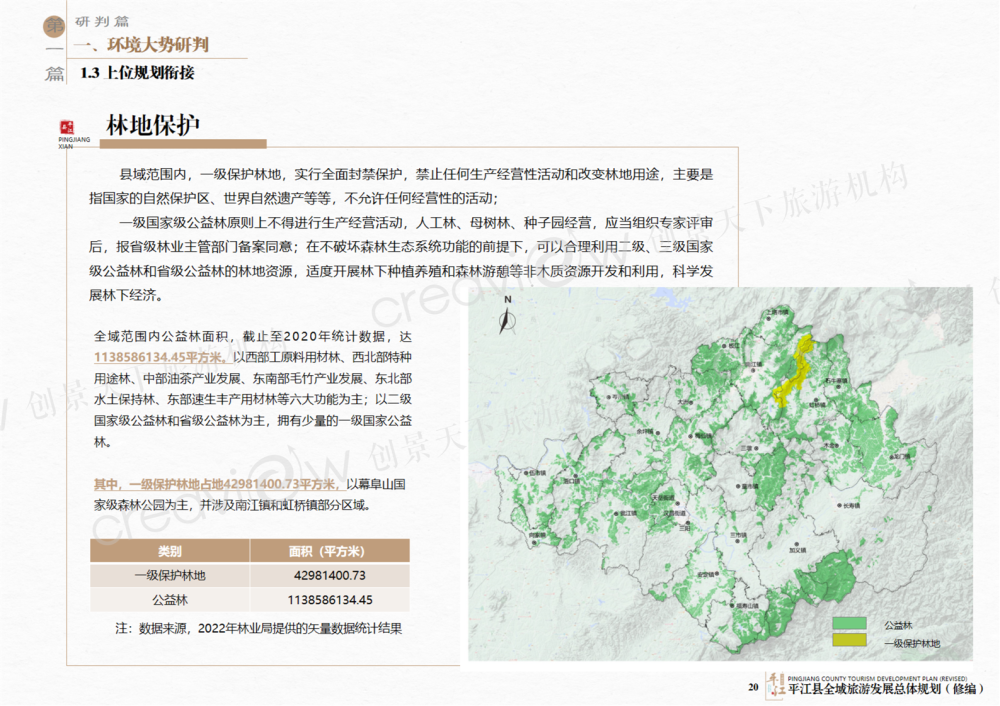Click the red Pingjiang Xian seal logo
Screen dimensions: 1000x706
pos(68,127)
